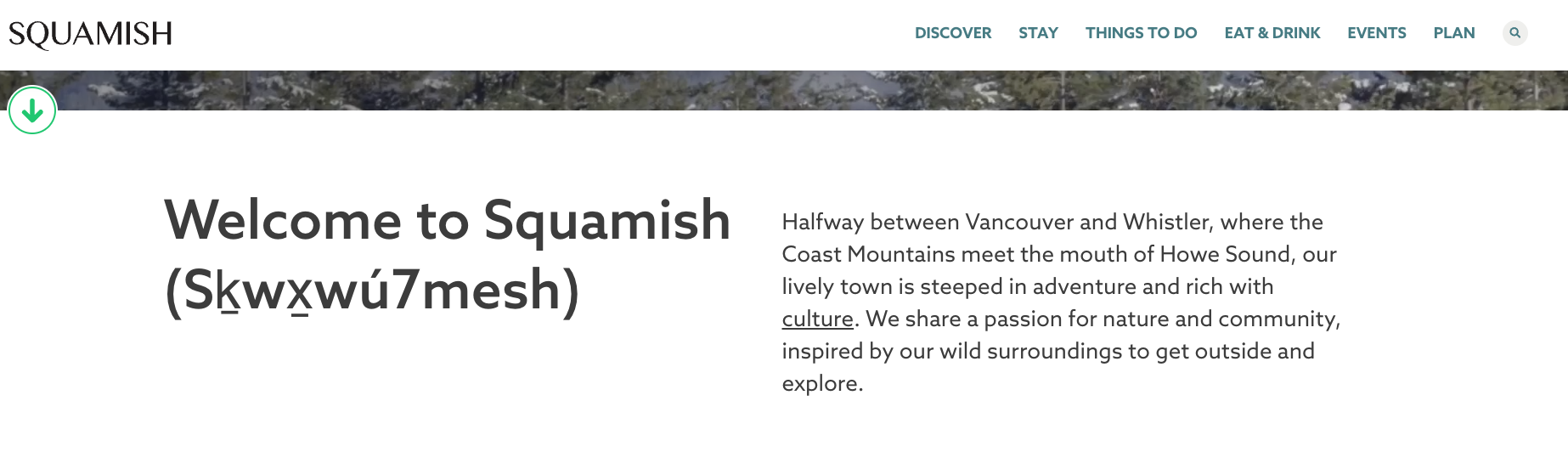Viewport: 1568px width, 463px height.
Task: Select Things To Do in navigation
Action: point(1141,33)
